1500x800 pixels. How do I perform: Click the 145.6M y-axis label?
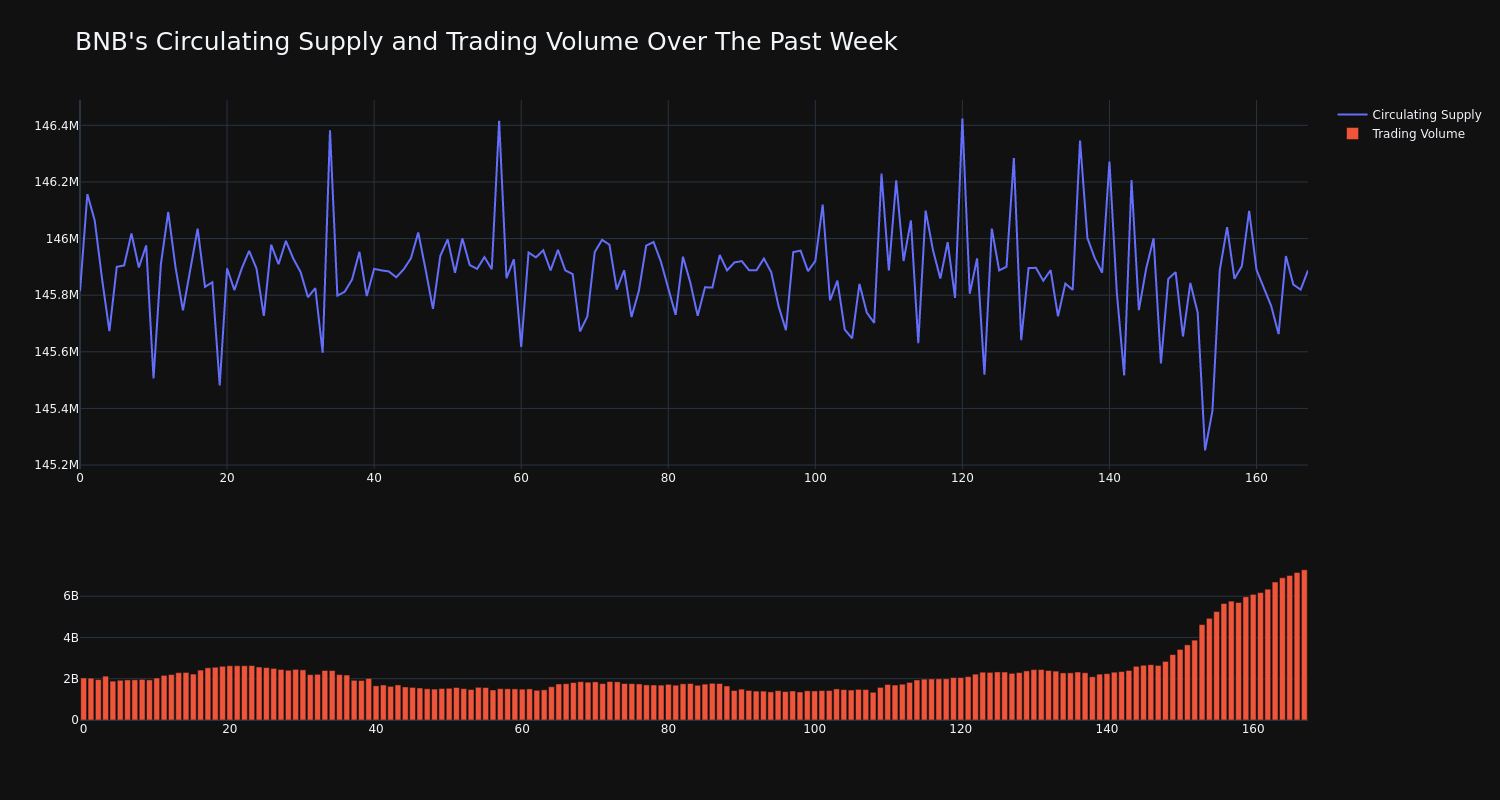56,352
